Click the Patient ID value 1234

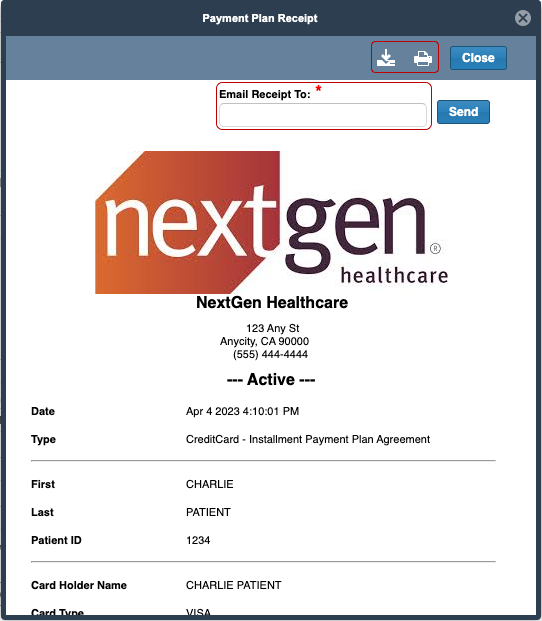point(198,541)
